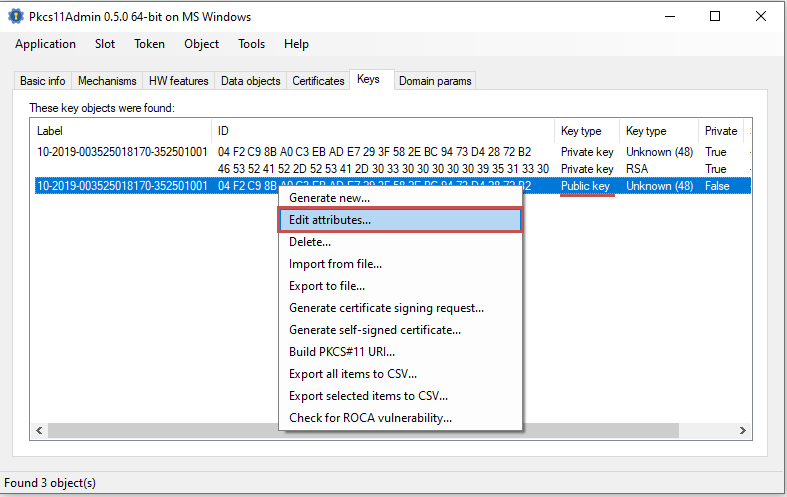Click the Private column header

721,131
